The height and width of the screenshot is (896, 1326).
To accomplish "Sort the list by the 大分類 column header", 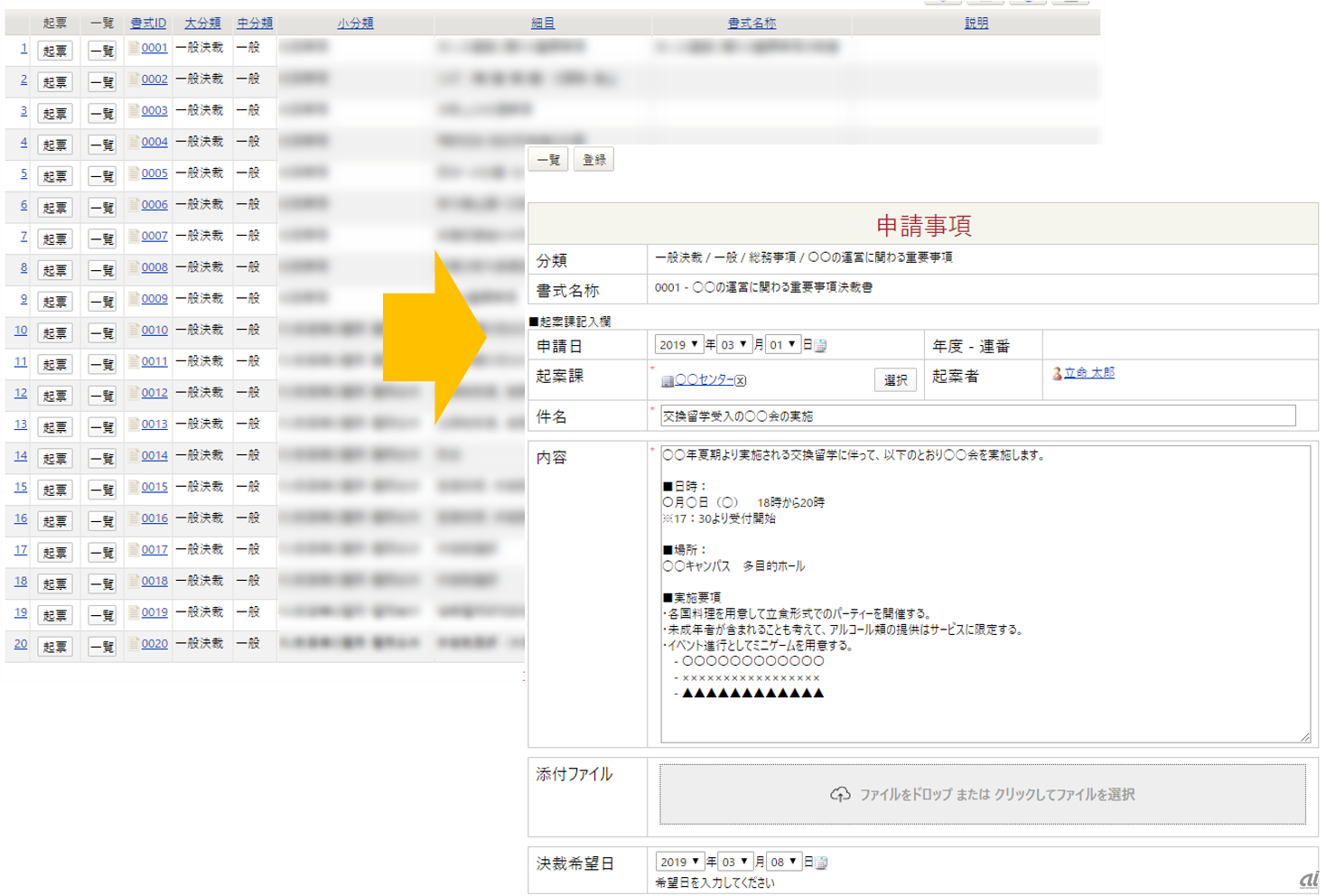I will [x=202, y=23].
